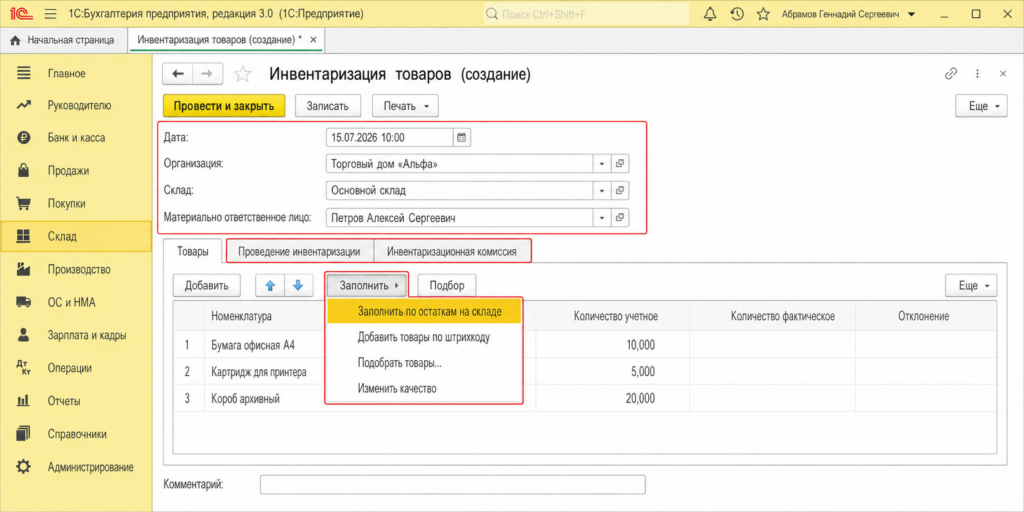Select Склад section in sidebar
The image size is (1024, 512).
coord(76,236)
